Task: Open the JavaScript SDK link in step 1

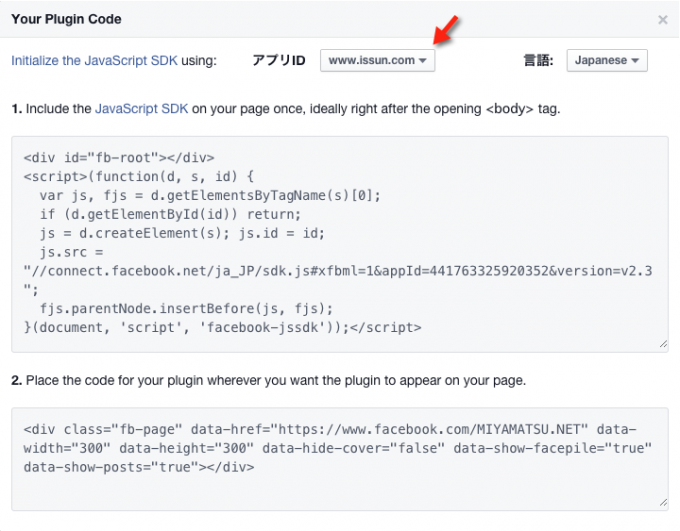Action: tap(141, 108)
